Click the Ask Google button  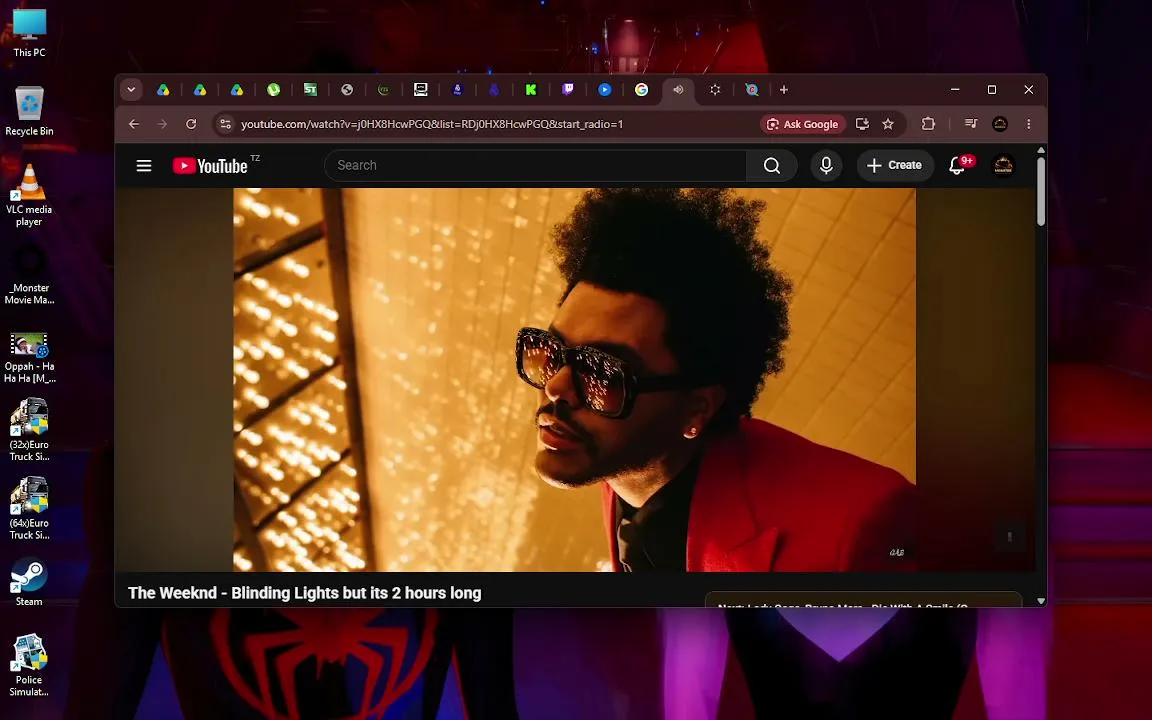pyautogui.click(x=802, y=124)
